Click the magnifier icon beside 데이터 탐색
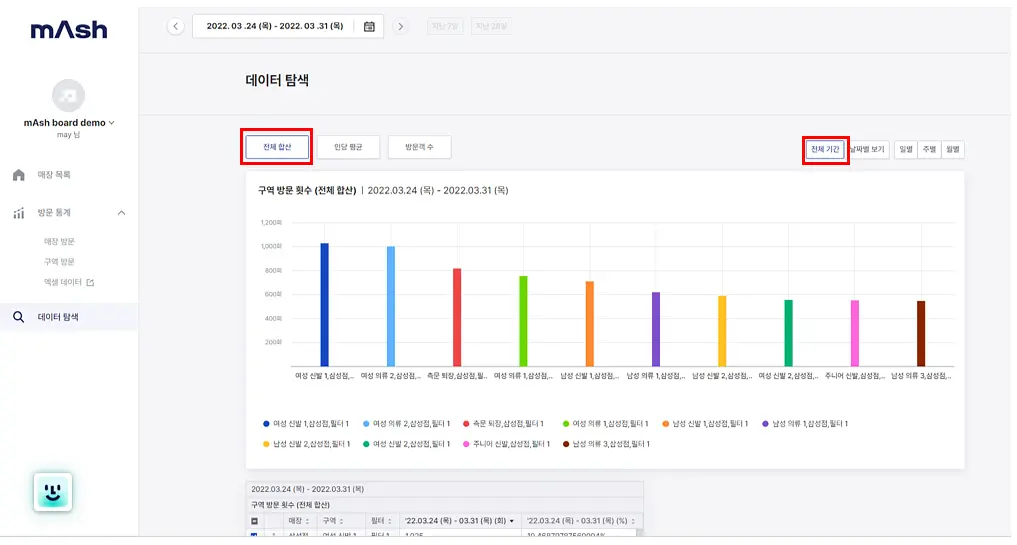Screen dimensions: 1017x545 point(19,317)
